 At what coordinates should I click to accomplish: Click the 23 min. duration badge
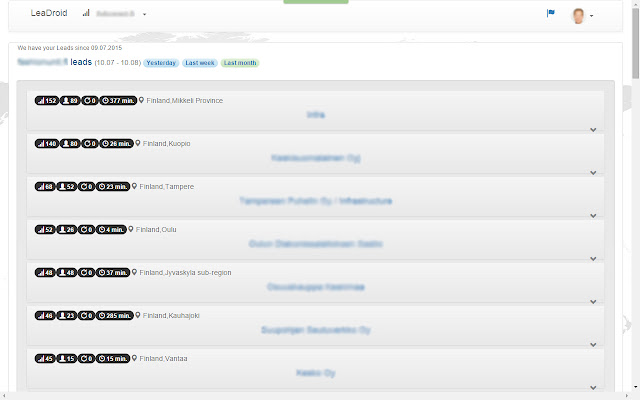(x=113, y=186)
